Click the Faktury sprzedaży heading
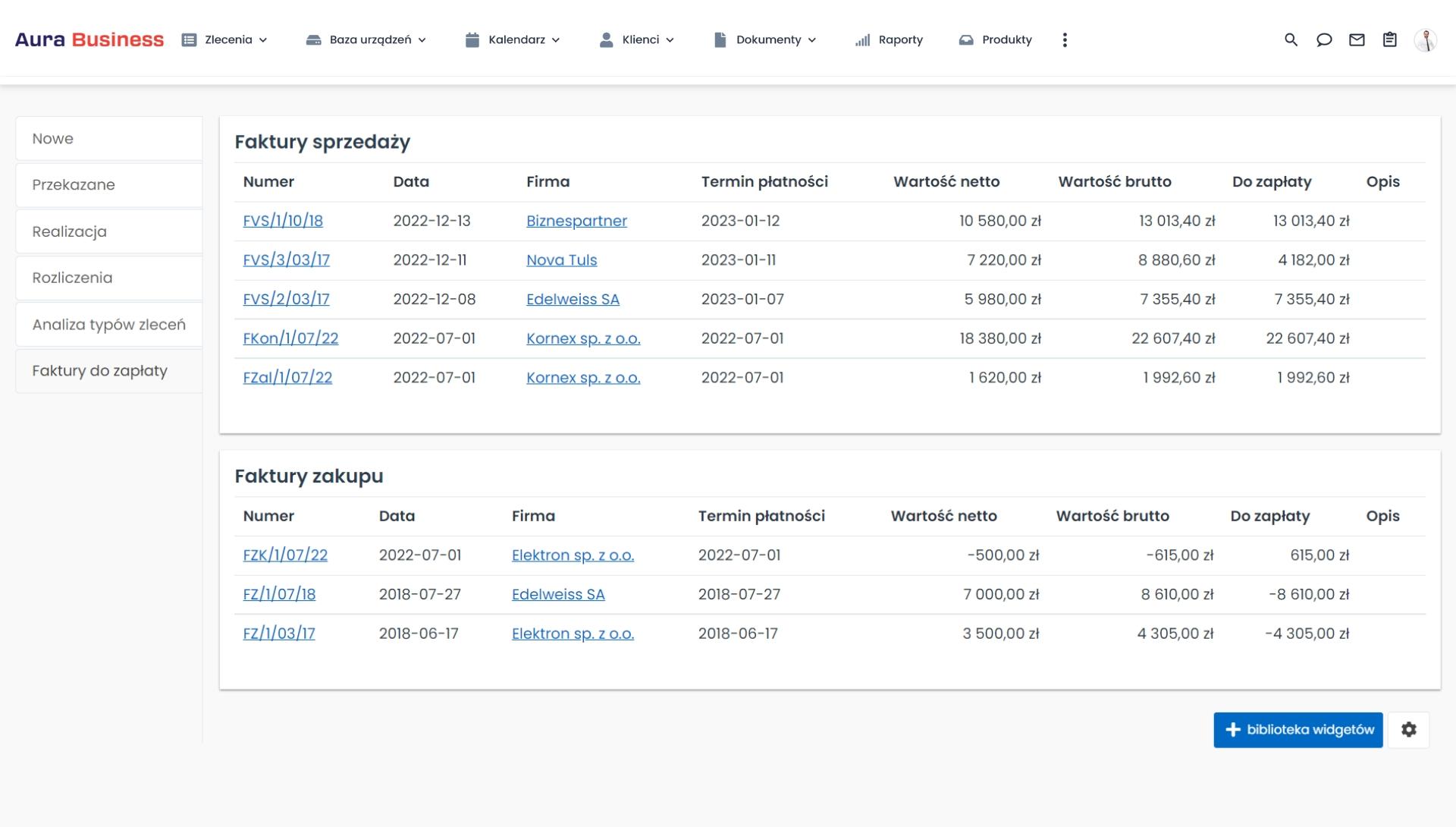Image resolution: width=1456 pixels, height=827 pixels. click(x=322, y=142)
